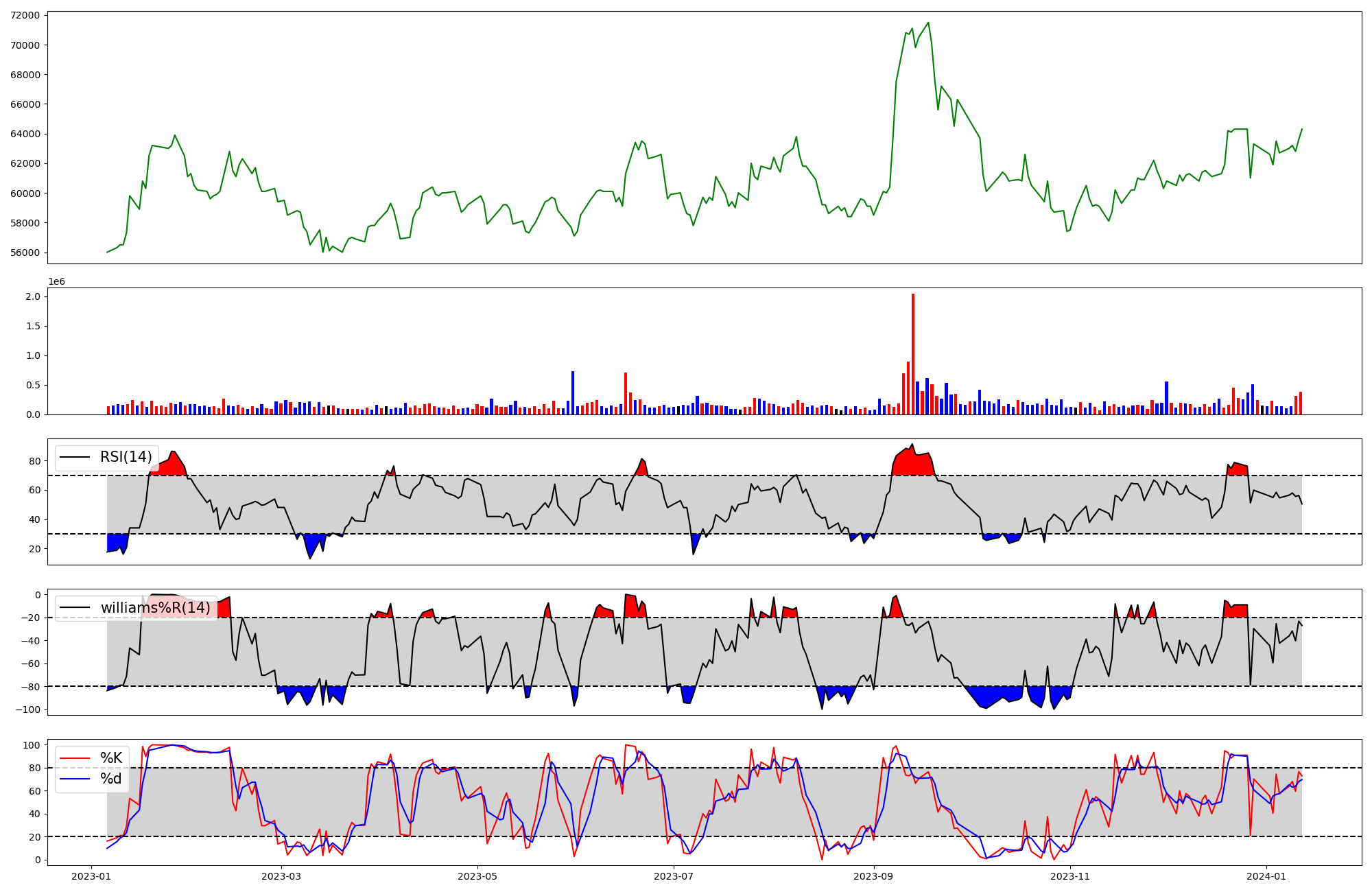This screenshot has width=1372, height=892.
Task: Select the %d legend text
Action: click(111, 779)
